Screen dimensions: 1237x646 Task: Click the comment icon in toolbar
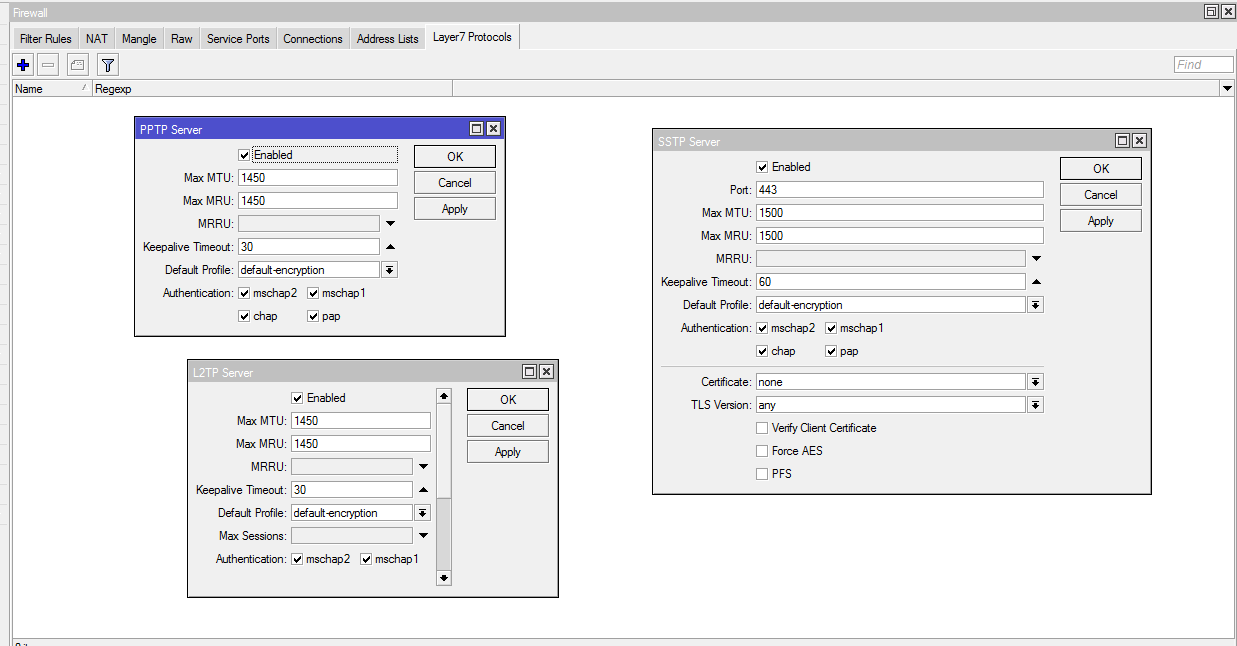pyautogui.click(x=77, y=65)
